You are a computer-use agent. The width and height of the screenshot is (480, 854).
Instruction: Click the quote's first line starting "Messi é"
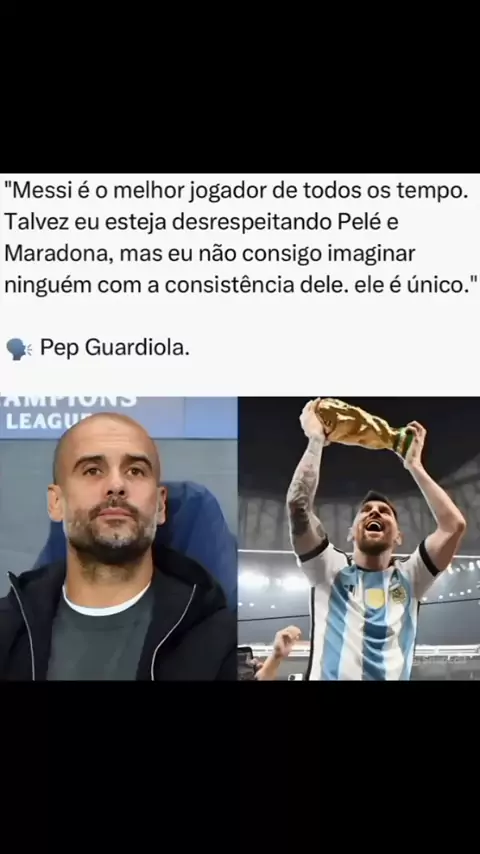[238, 191]
